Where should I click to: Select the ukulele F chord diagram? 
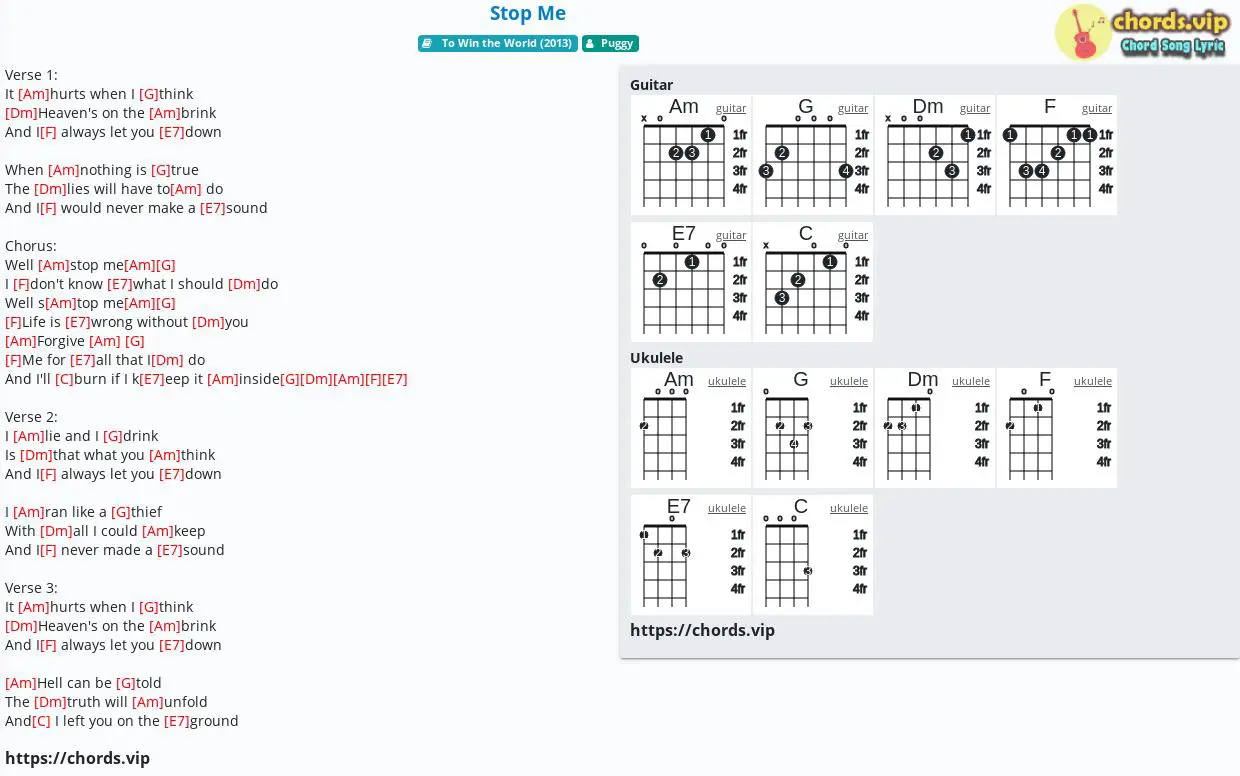coord(1057,428)
